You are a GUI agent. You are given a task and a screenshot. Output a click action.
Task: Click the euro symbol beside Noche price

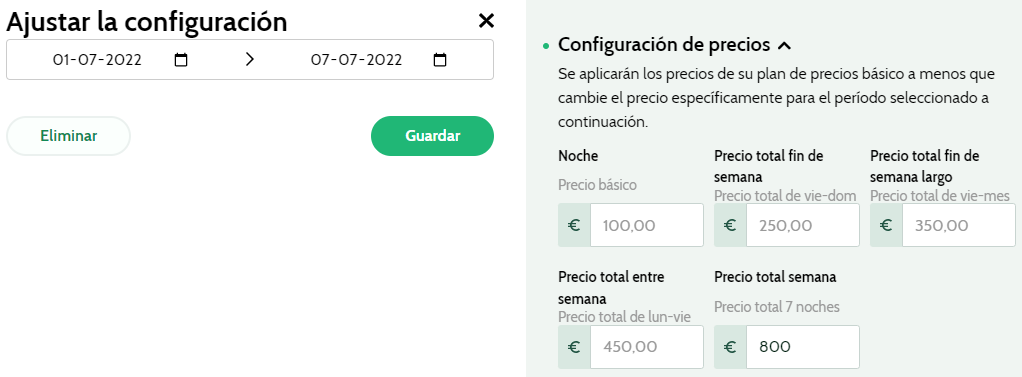(574, 225)
